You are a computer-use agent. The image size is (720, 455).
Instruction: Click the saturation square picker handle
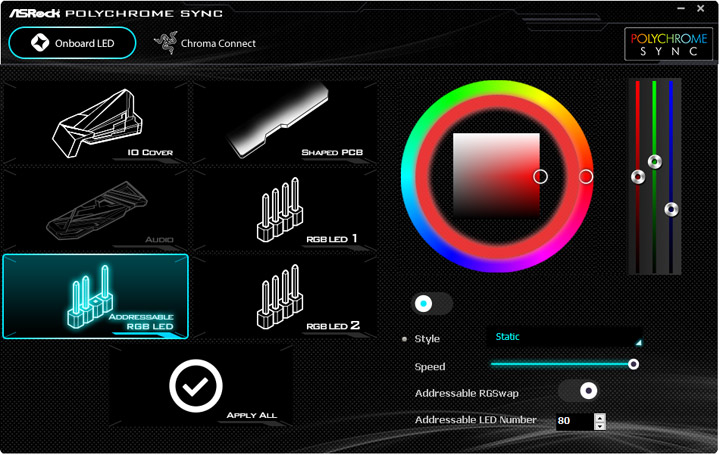(x=540, y=176)
